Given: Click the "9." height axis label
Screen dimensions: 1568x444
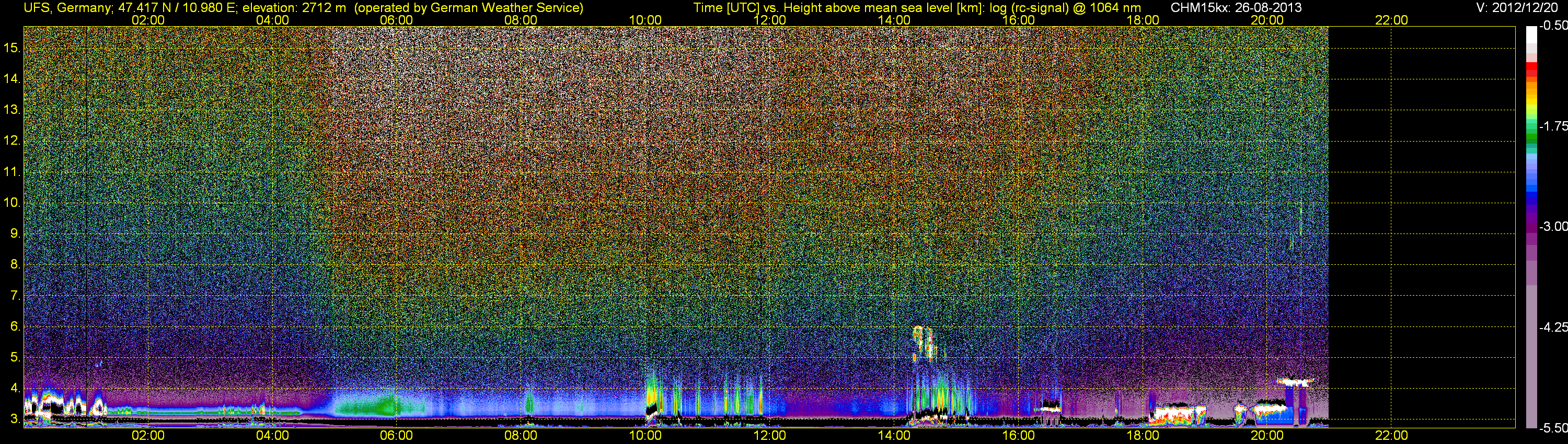Looking at the screenshot, I should click(15, 233).
